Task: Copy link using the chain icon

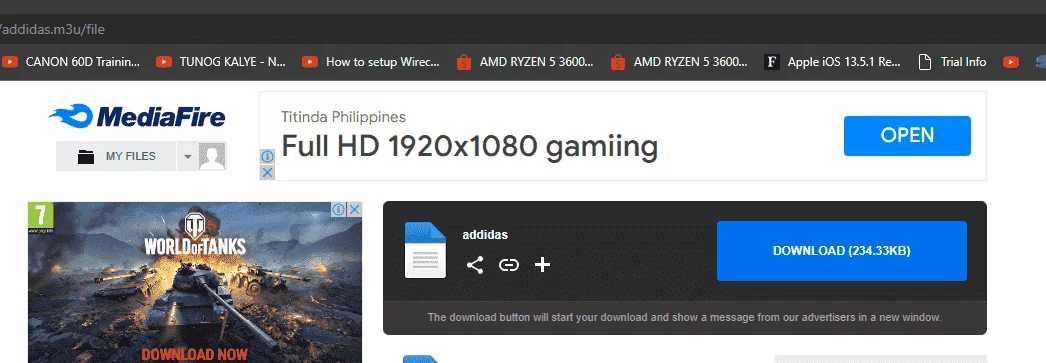Action: tap(509, 265)
